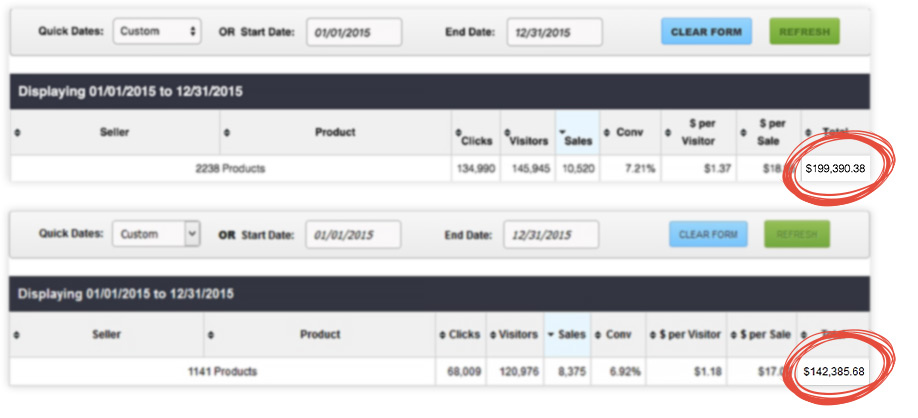Sort lower table by Seller arrow icon
This screenshot has width=918, height=418.
click(17, 335)
